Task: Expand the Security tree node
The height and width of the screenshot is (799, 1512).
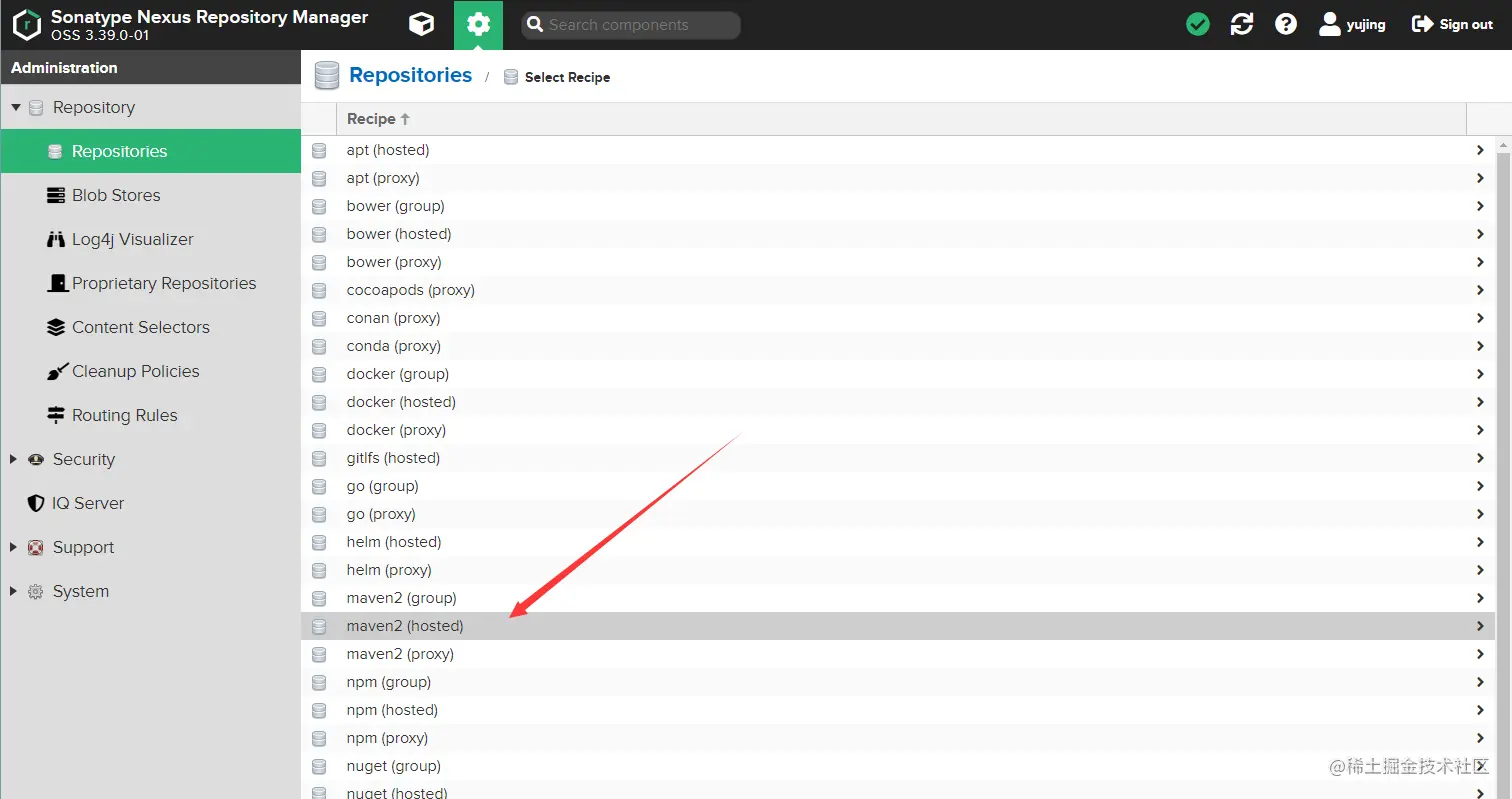Action: click(14, 459)
